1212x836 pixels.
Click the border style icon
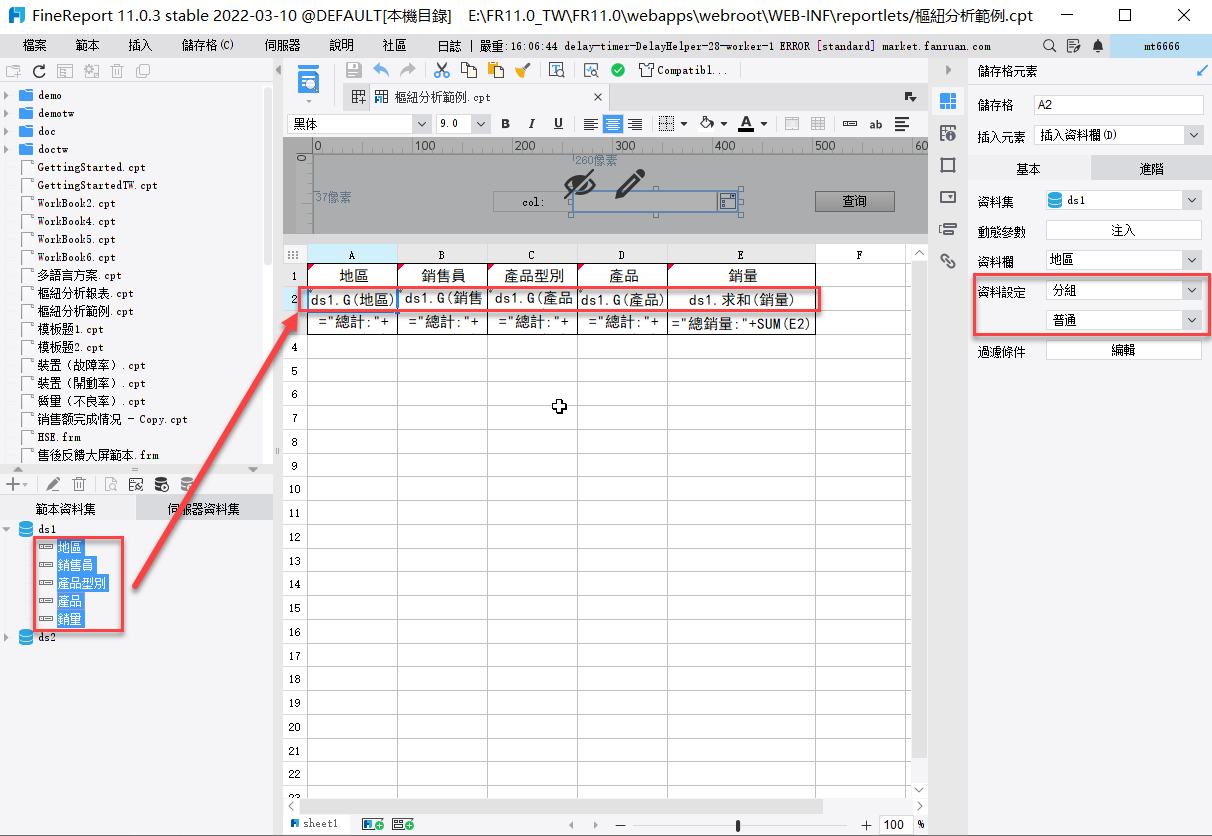[667, 124]
